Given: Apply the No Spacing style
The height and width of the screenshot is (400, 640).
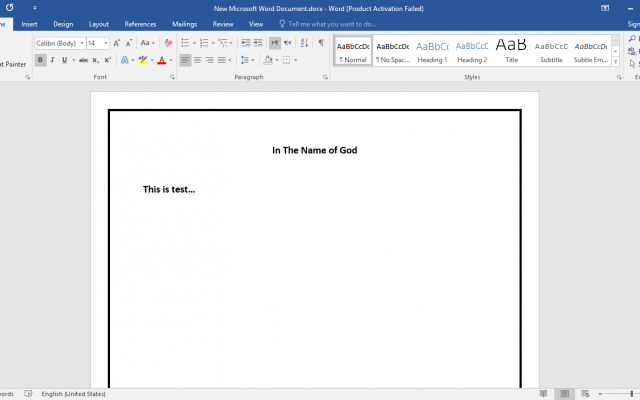Looking at the screenshot, I should [393, 51].
